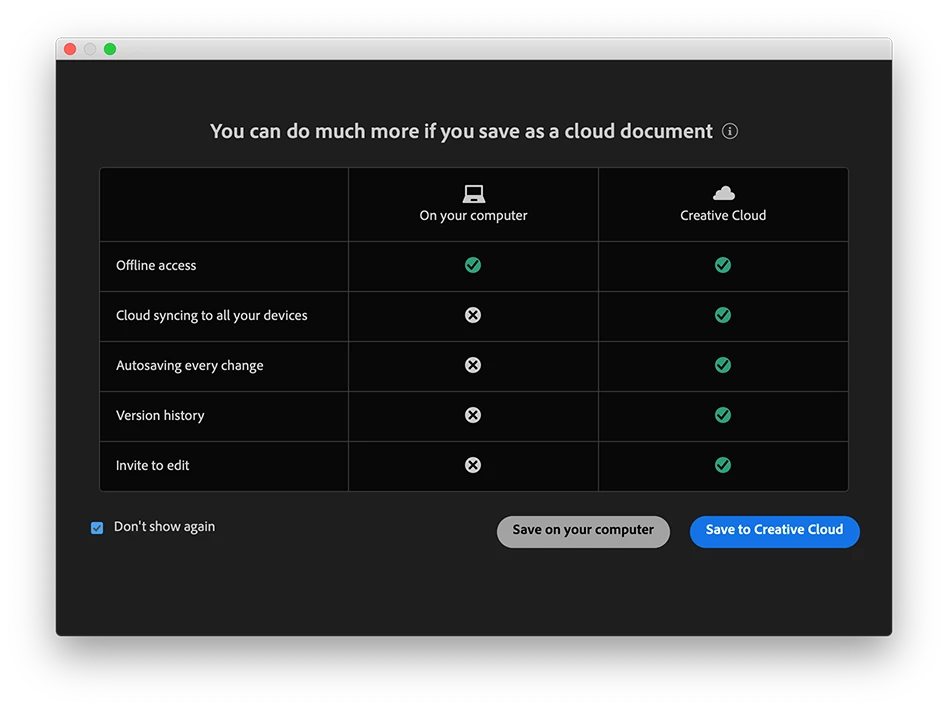The height and width of the screenshot is (710, 948).
Task: Click the Creative Cloud column header text
Action: [723, 215]
